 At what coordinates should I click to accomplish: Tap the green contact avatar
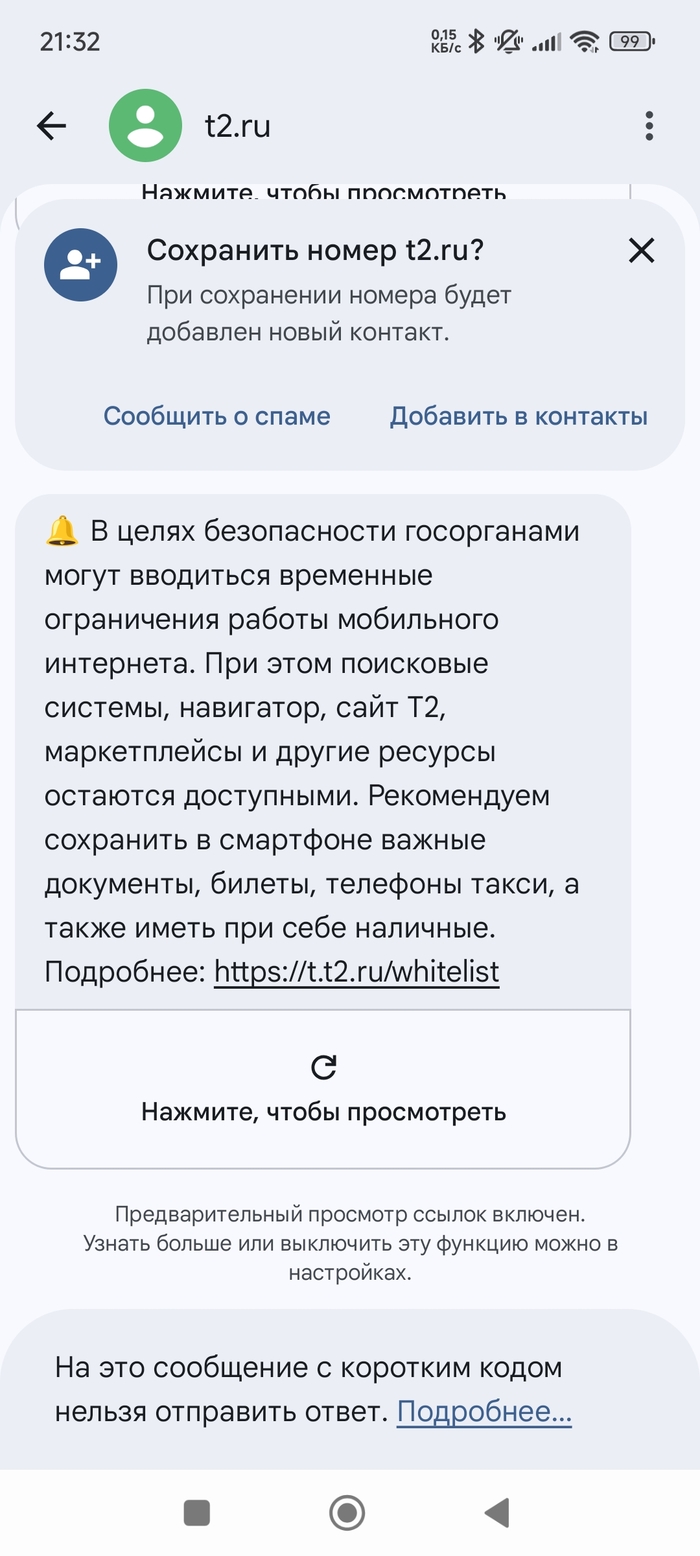tap(145, 126)
